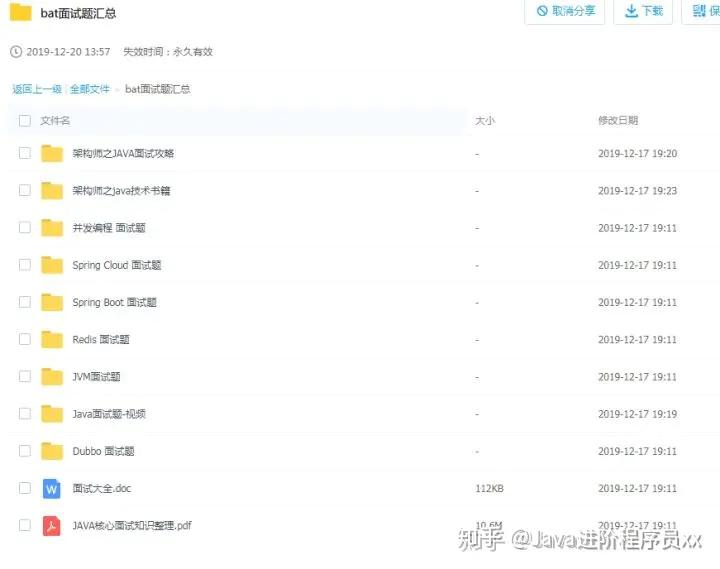Check the box for 架构师之java技术书籍
This screenshot has width=720, height=569.
click(x=25, y=190)
